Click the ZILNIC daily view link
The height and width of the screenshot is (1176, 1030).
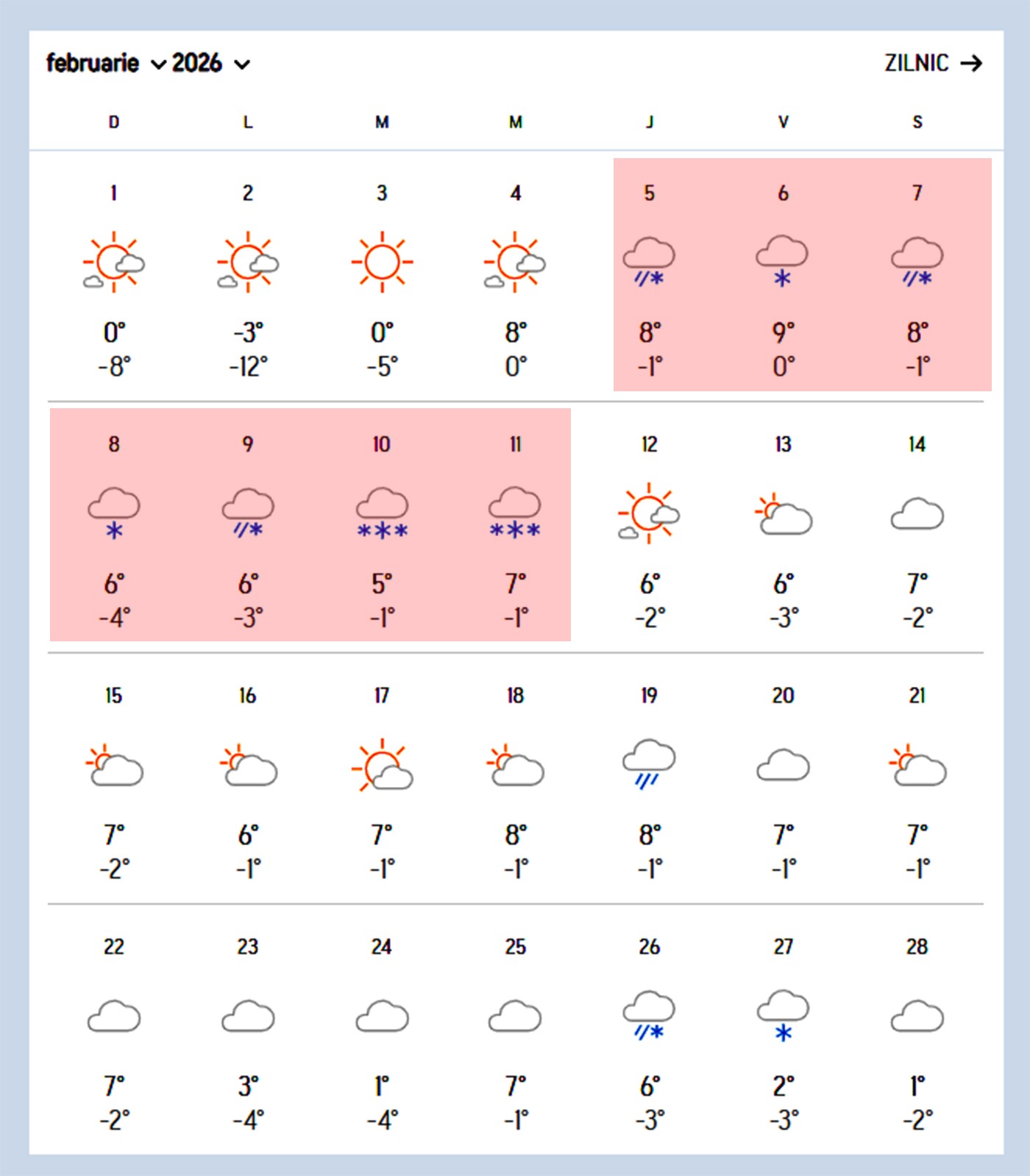[x=917, y=63]
